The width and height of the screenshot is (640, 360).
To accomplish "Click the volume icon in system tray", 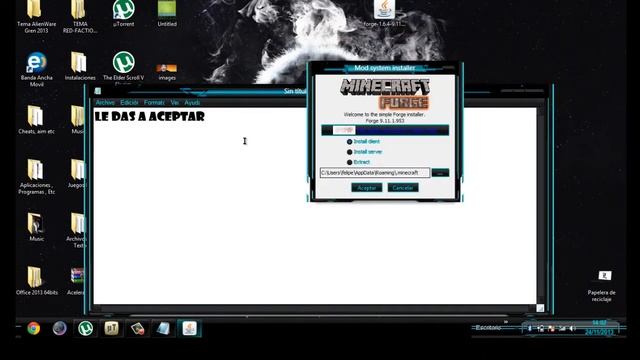I will (x=572, y=328).
